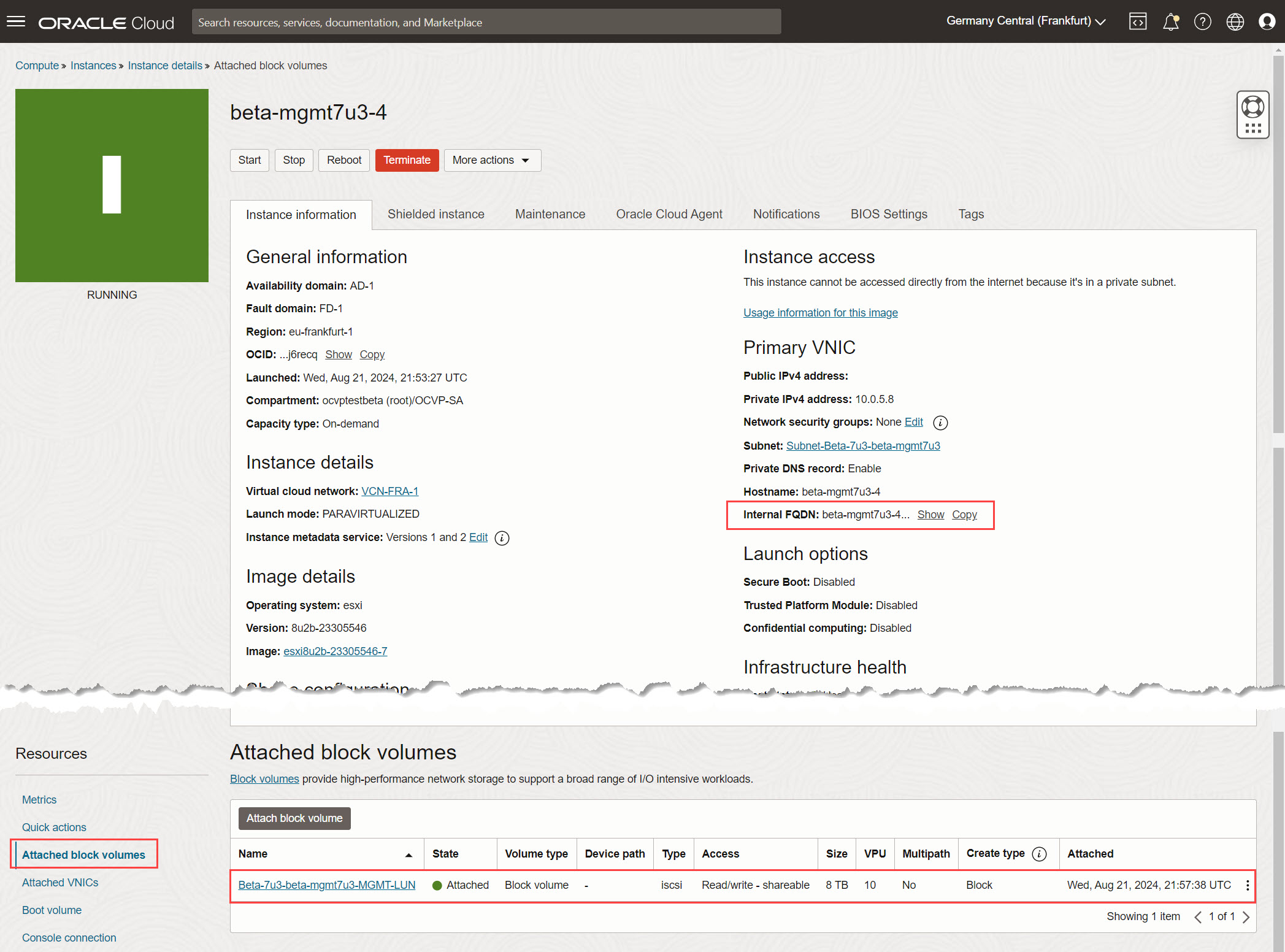Click info icon next to Network security groups
The height and width of the screenshot is (952, 1285).
click(x=940, y=423)
